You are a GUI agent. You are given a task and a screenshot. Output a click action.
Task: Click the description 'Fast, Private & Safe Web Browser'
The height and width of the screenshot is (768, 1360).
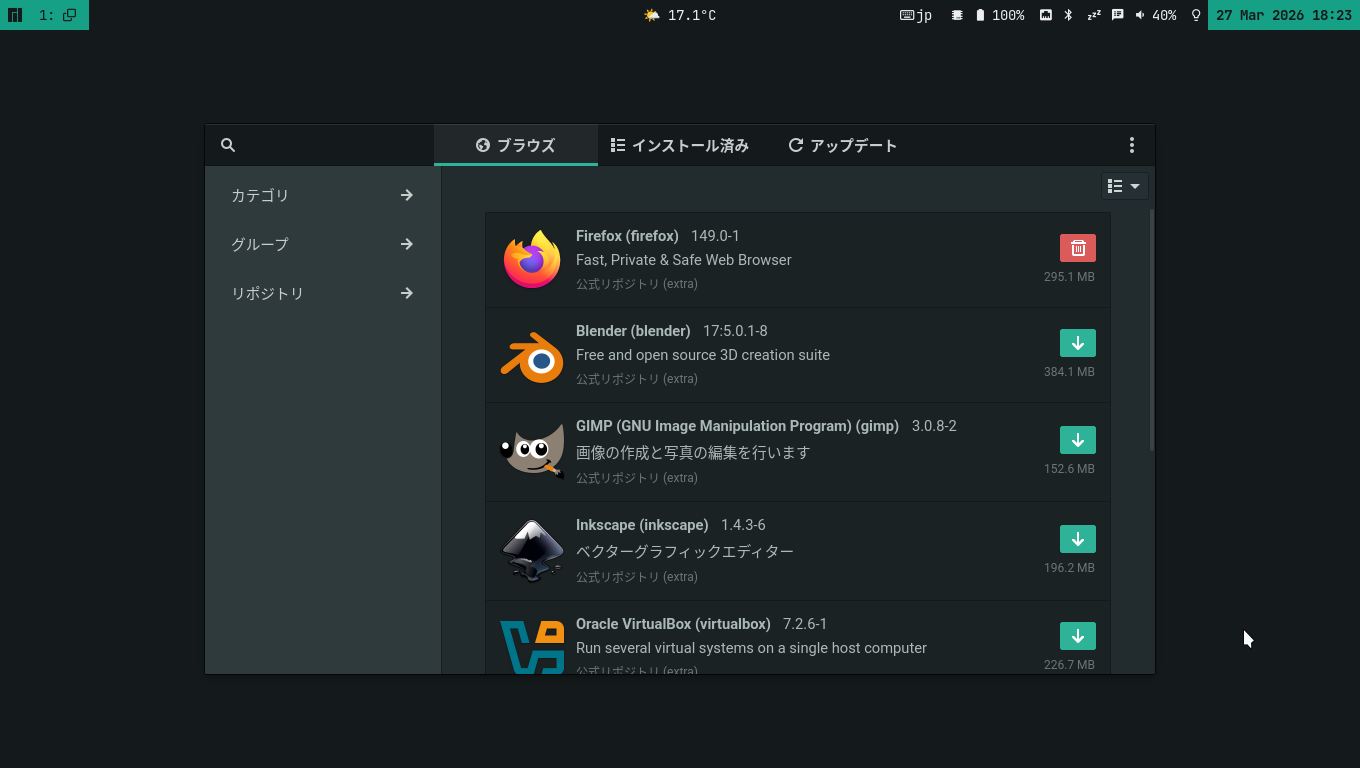[x=684, y=260]
